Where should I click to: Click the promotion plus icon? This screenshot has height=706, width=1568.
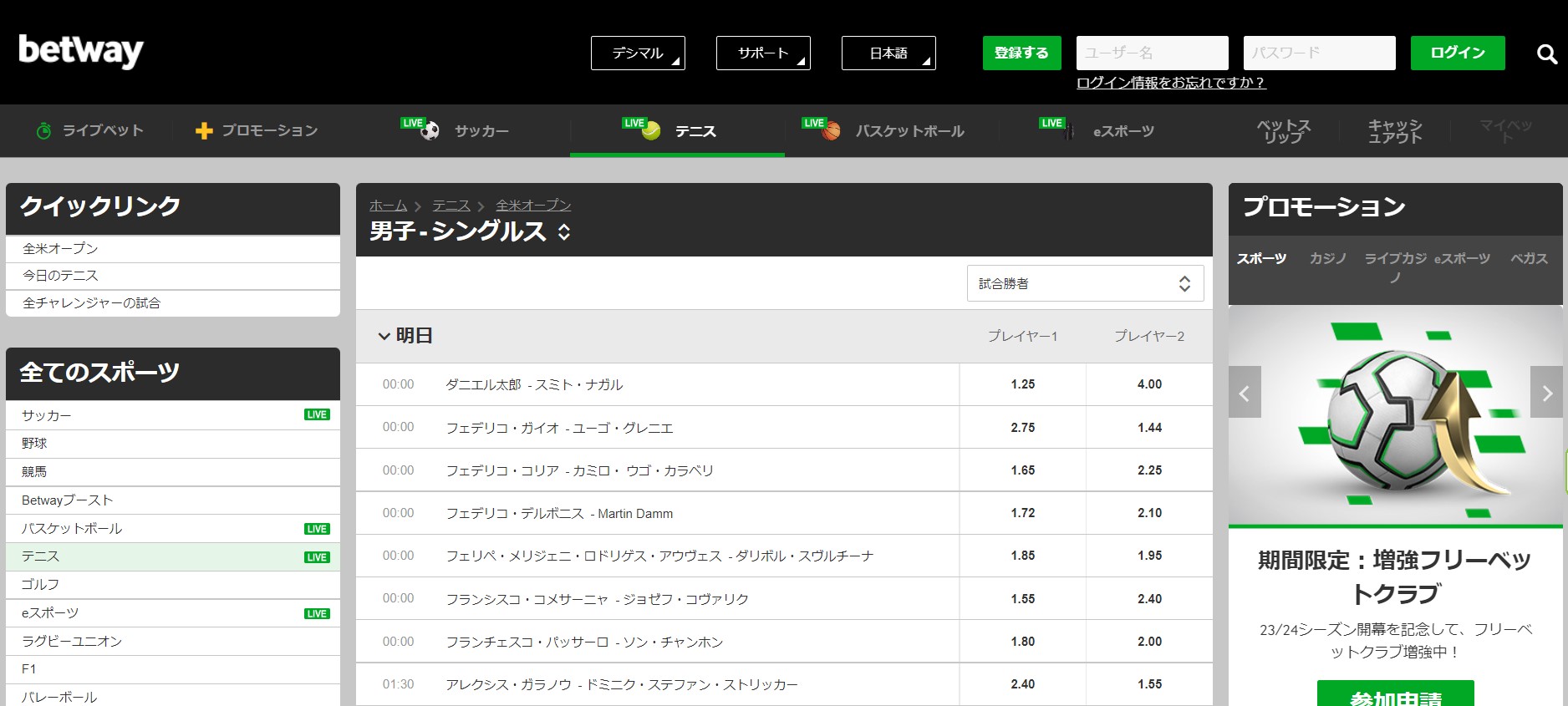(204, 130)
